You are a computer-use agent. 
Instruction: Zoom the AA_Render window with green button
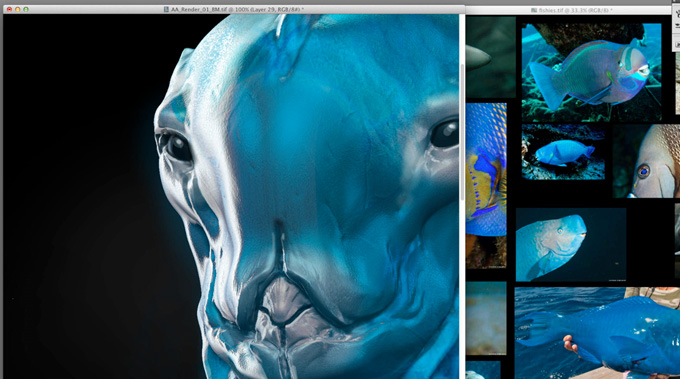click(26, 9)
